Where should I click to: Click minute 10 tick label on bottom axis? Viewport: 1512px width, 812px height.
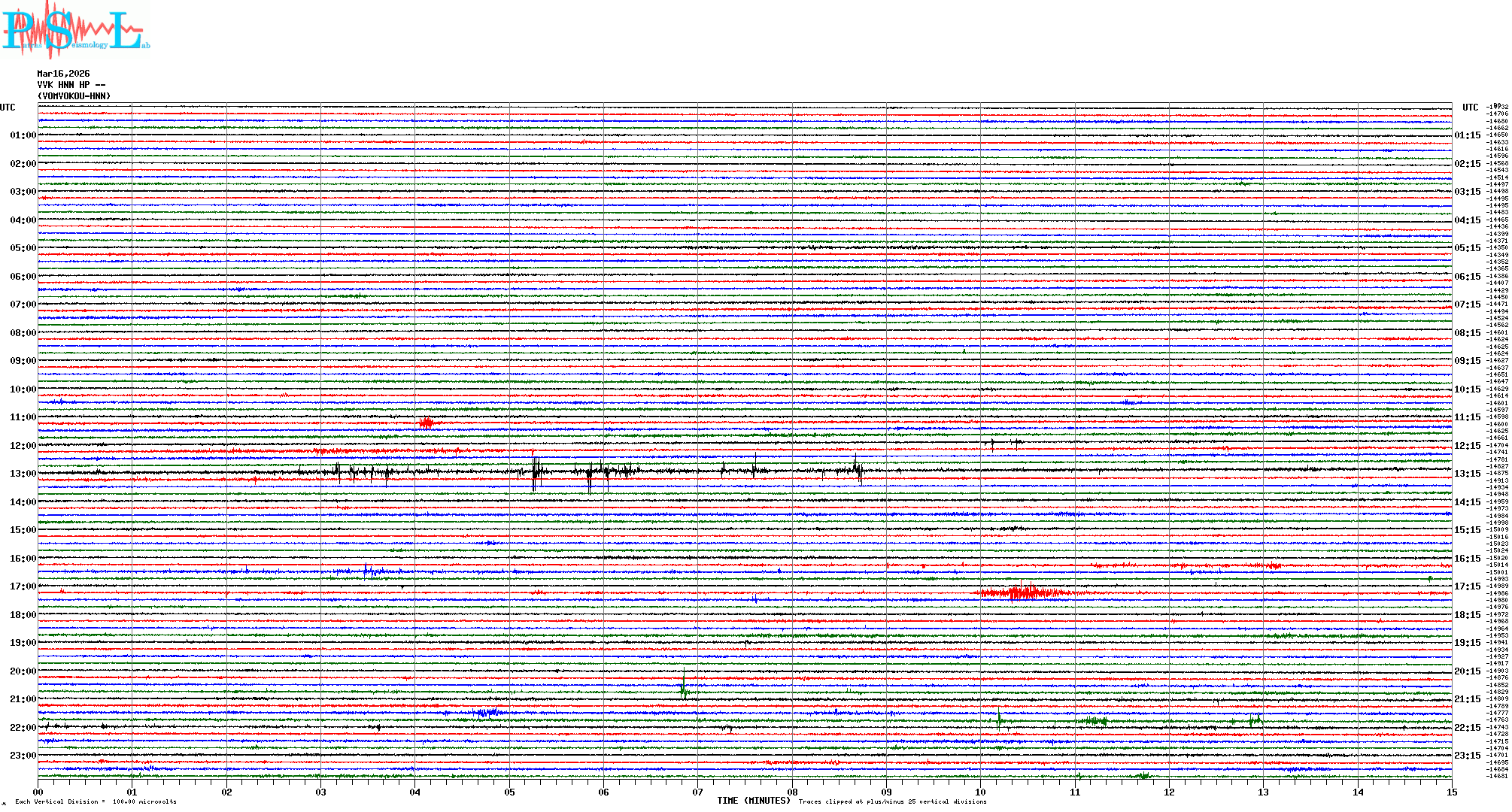(x=980, y=792)
